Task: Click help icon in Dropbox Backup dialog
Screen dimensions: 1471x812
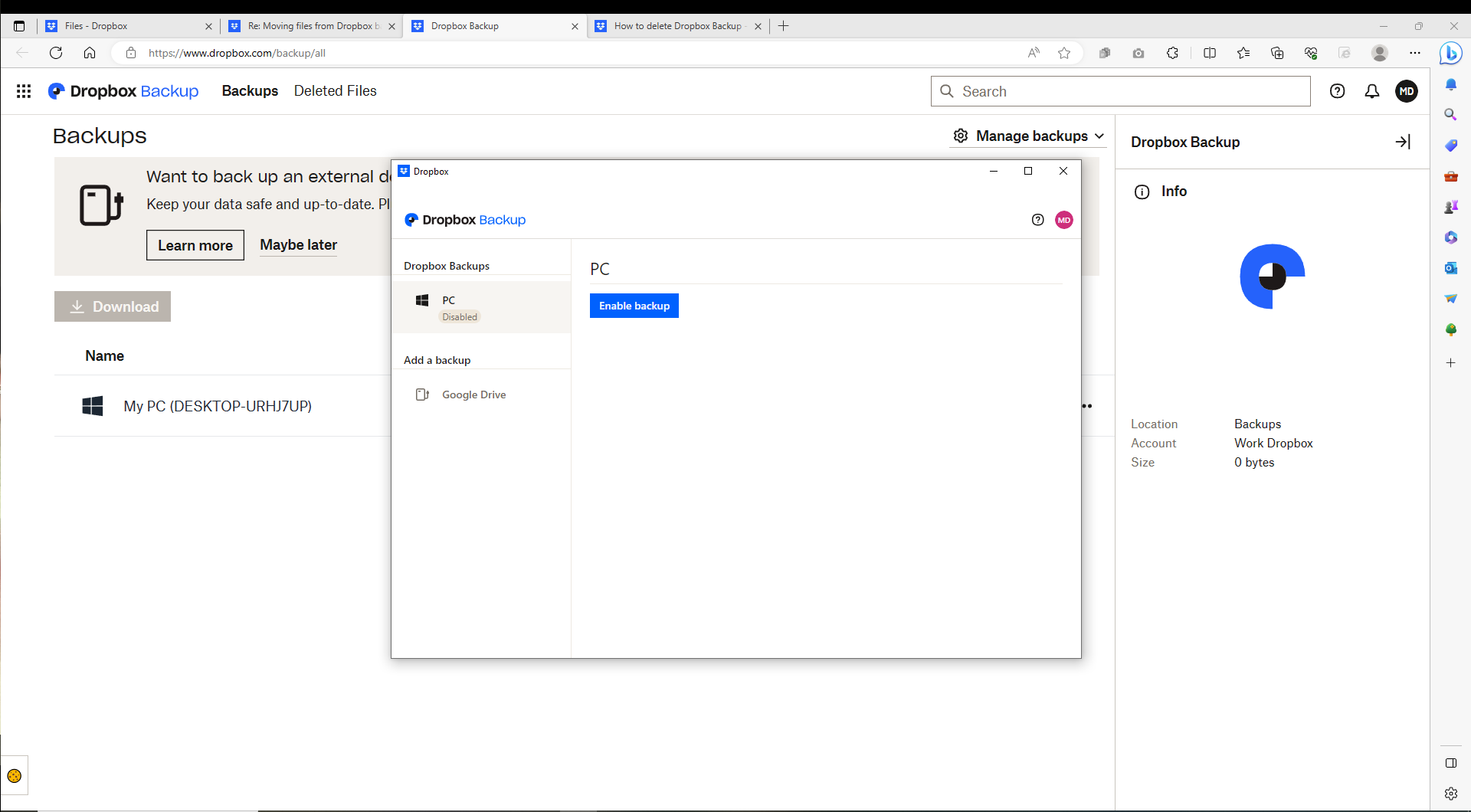Action: [x=1037, y=220]
